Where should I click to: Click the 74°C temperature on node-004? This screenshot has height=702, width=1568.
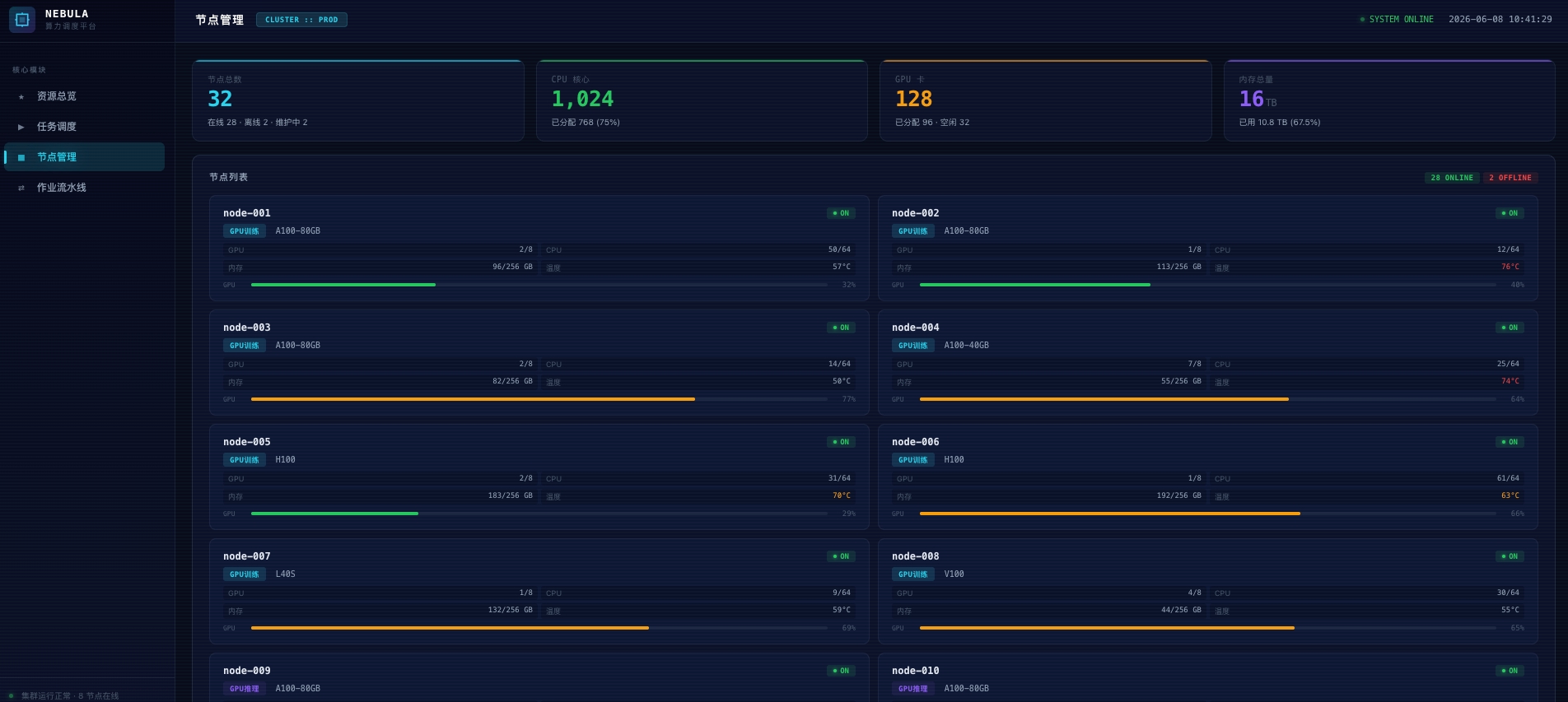tap(1510, 381)
